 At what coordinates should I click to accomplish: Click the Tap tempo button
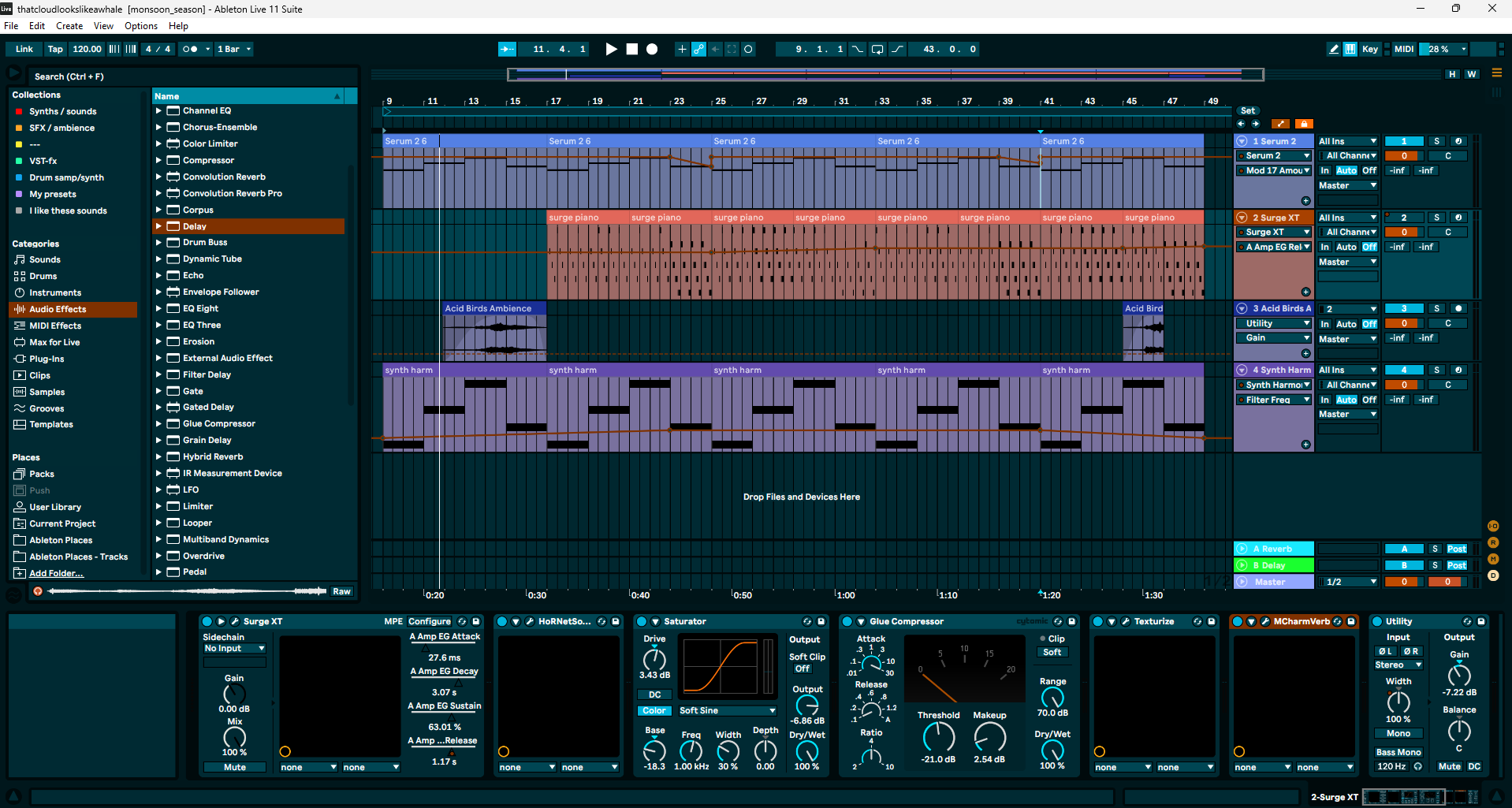tap(55, 49)
